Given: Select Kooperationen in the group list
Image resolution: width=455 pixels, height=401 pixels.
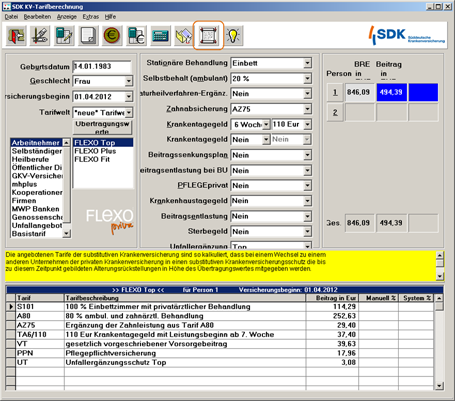Looking at the screenshot, I should (x=36, y=192).
